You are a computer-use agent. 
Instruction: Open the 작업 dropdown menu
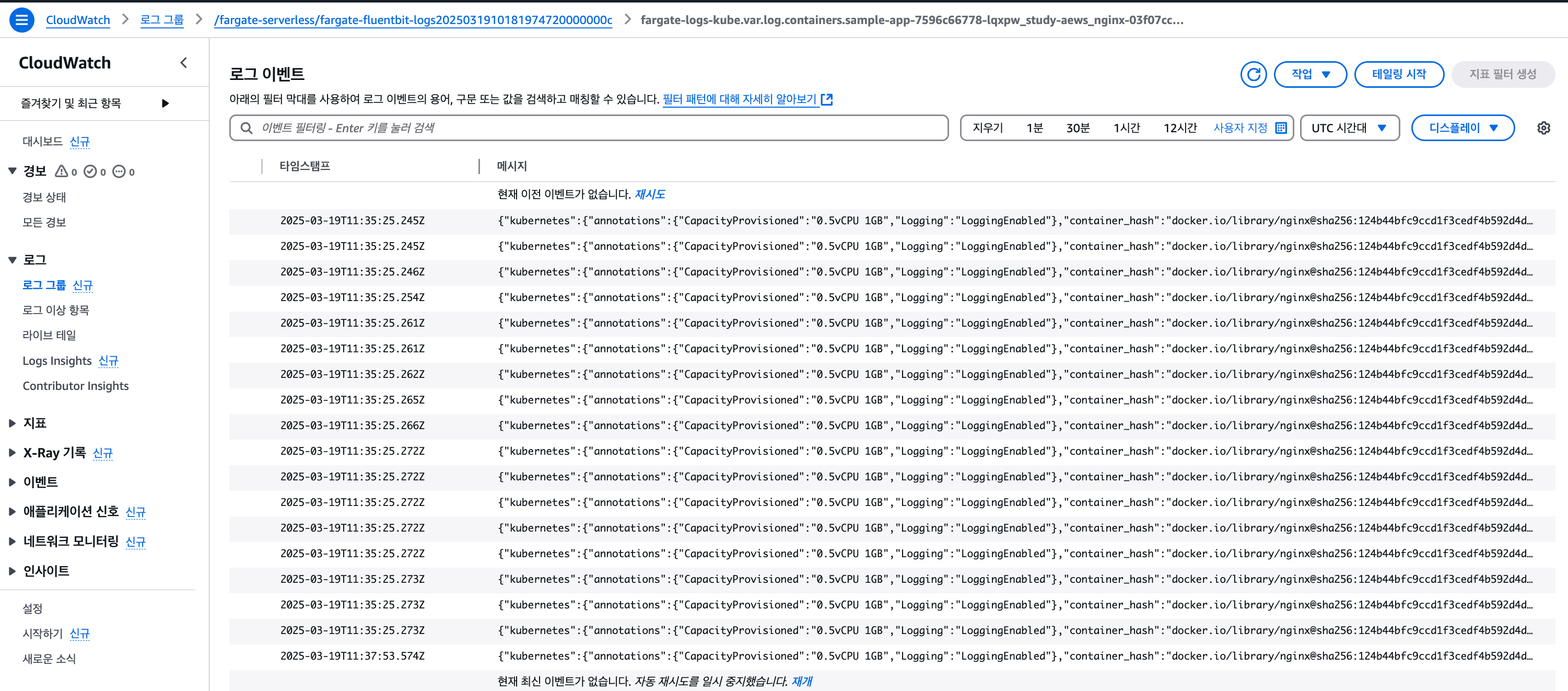pyautogui.click(x=1310, y=74)
